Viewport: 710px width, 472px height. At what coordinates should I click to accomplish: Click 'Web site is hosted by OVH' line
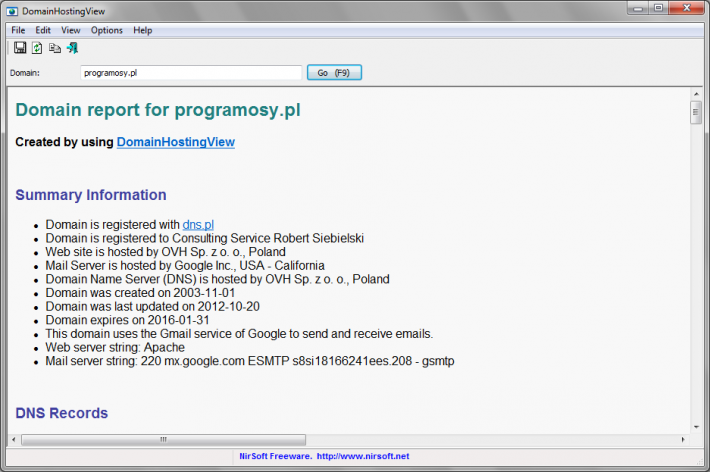point(166,252)
